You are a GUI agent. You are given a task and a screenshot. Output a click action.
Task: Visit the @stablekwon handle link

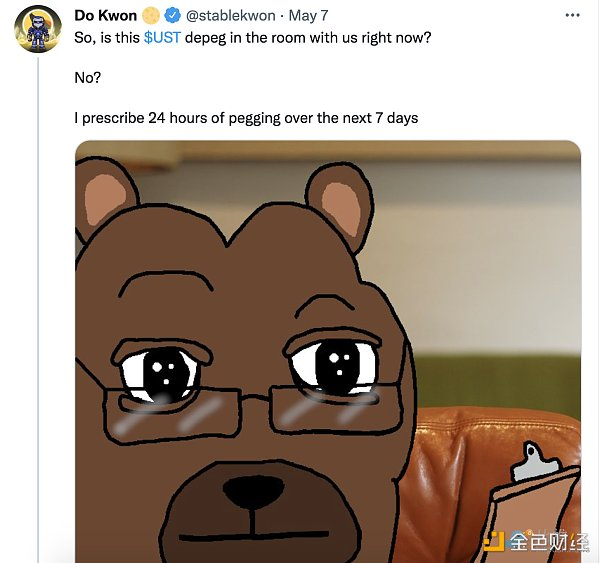coord(229,16)
